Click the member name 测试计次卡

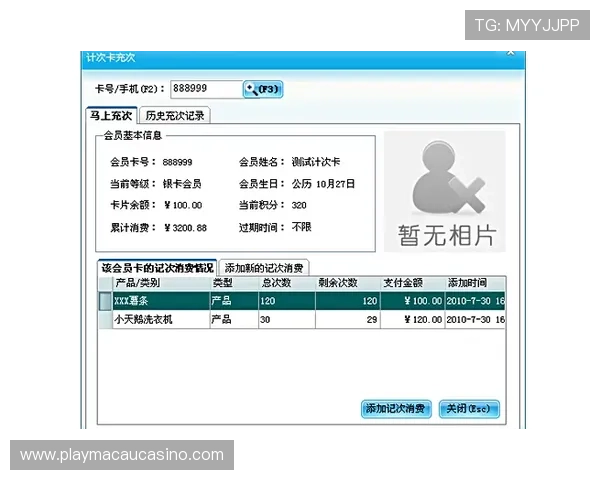[x=316, y=162]
